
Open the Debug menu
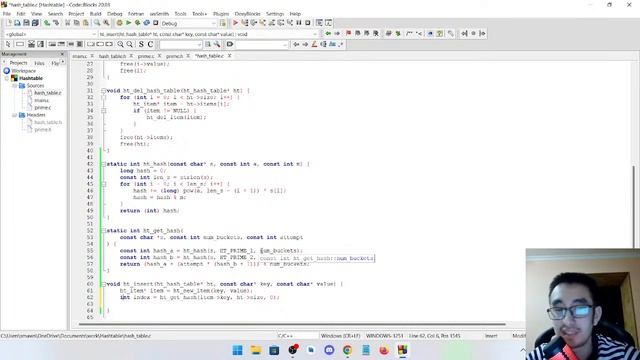(115, 13)
